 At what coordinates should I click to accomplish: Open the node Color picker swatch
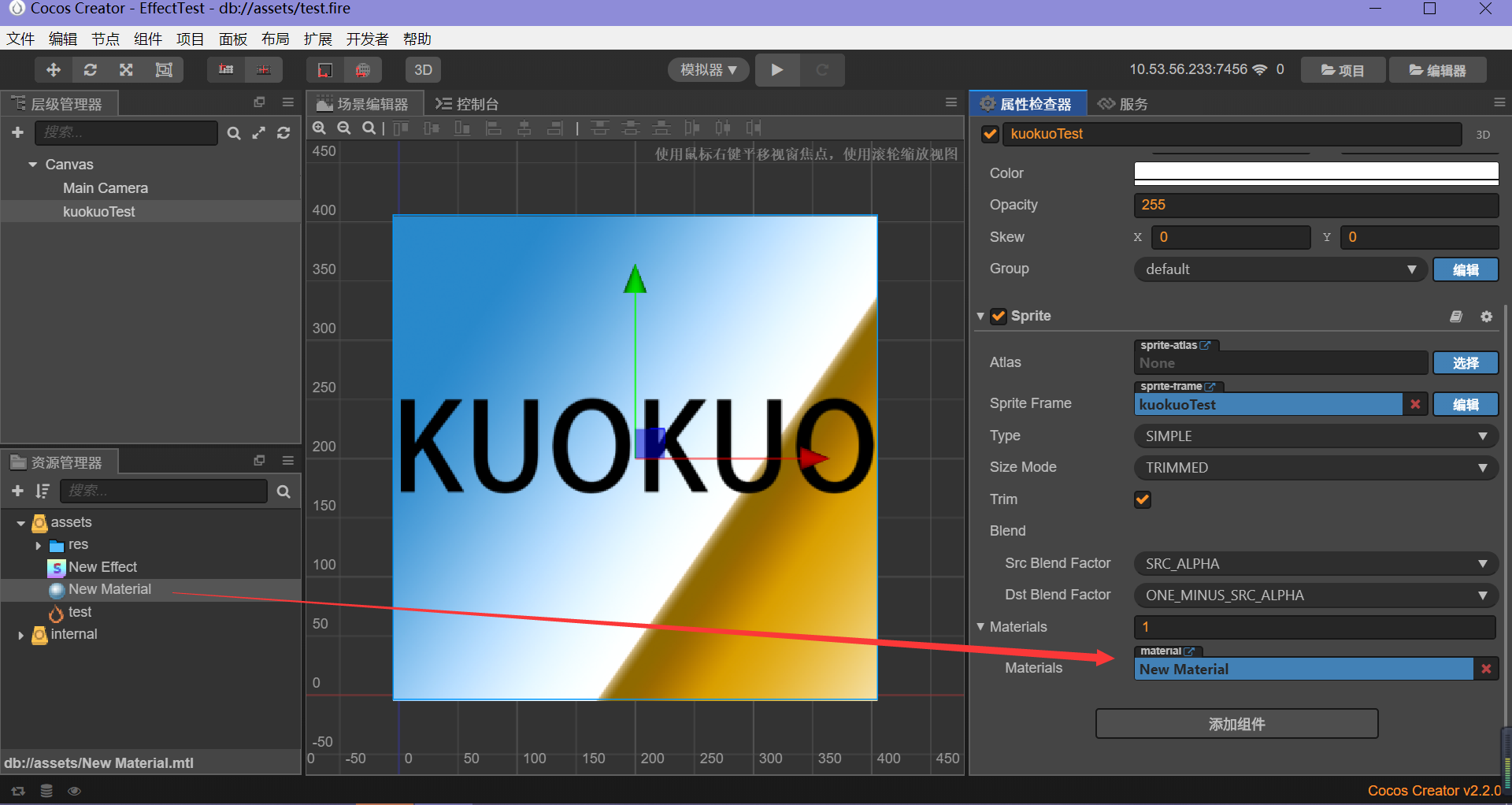[1316, 173]
